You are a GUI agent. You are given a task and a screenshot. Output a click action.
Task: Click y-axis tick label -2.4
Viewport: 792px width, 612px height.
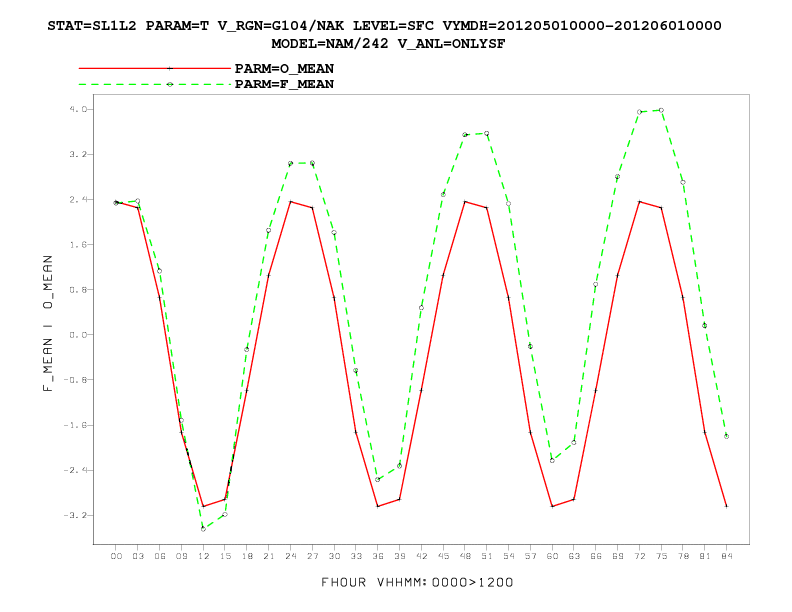pos(74,470)
